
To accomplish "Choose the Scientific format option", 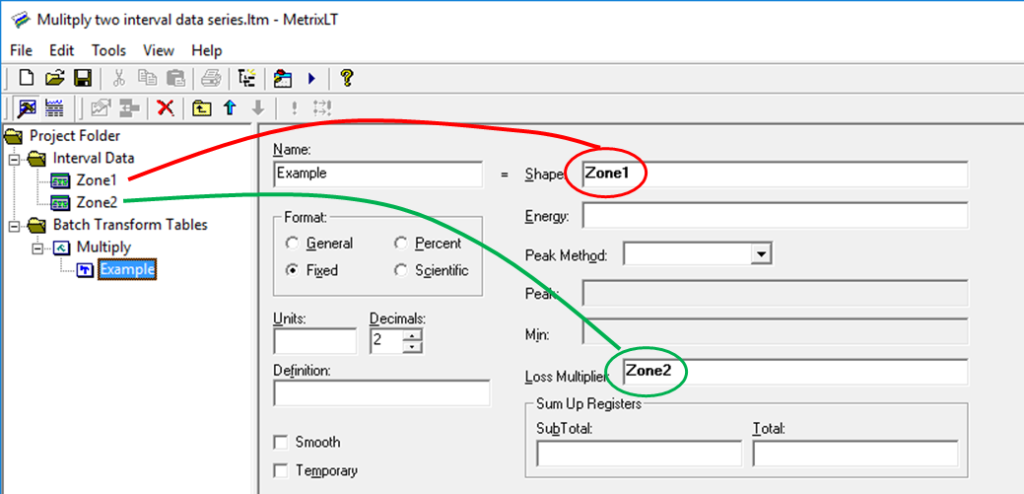I will tap(401, 270).
